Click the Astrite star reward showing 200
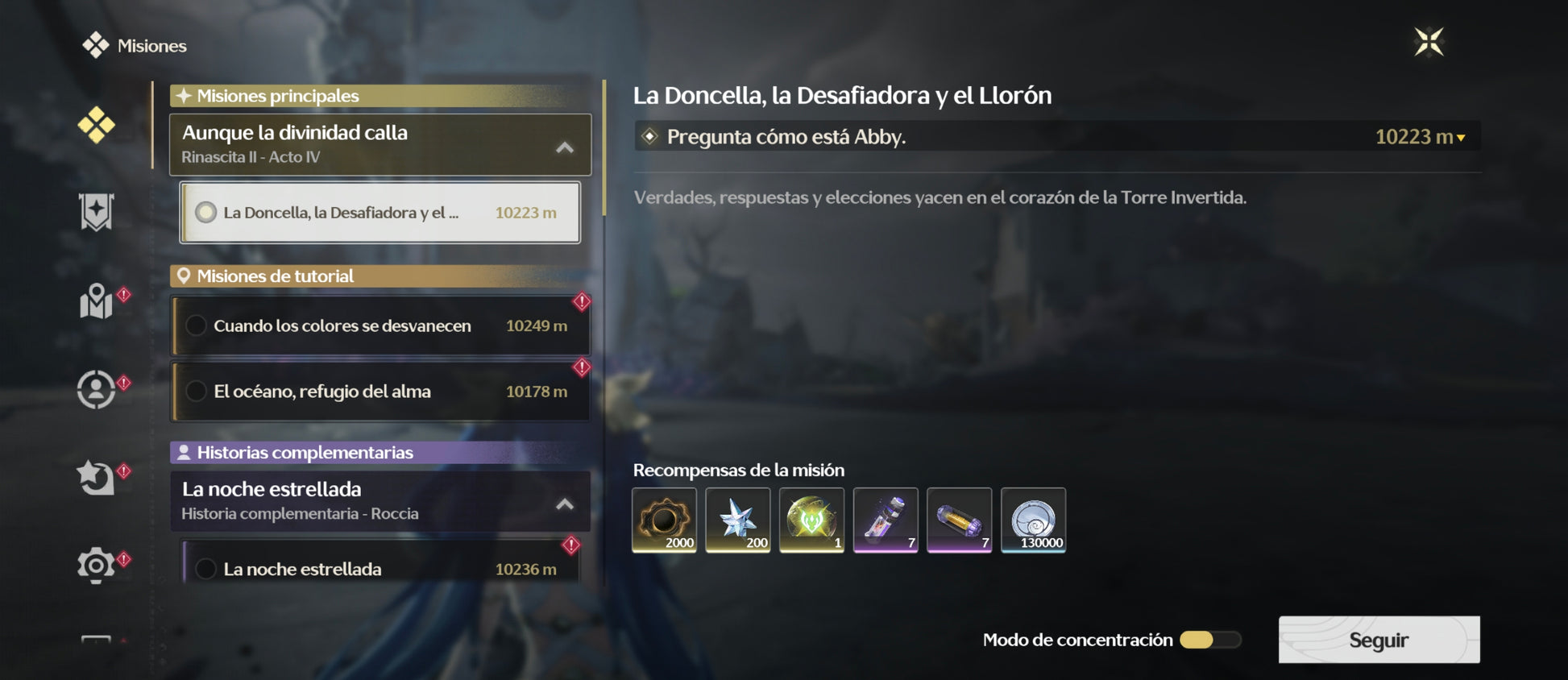 tap(738, 520)
